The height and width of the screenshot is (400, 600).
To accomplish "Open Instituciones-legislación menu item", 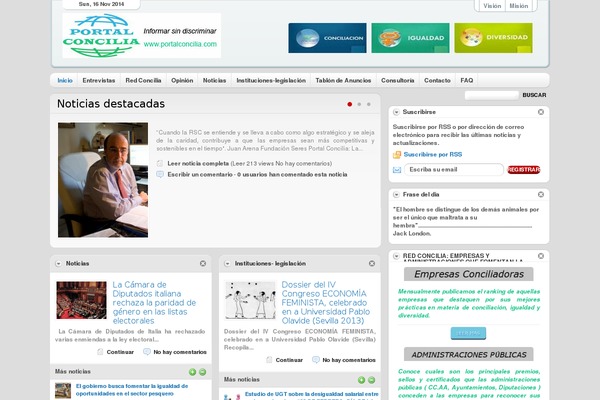I will coord(271,80).
